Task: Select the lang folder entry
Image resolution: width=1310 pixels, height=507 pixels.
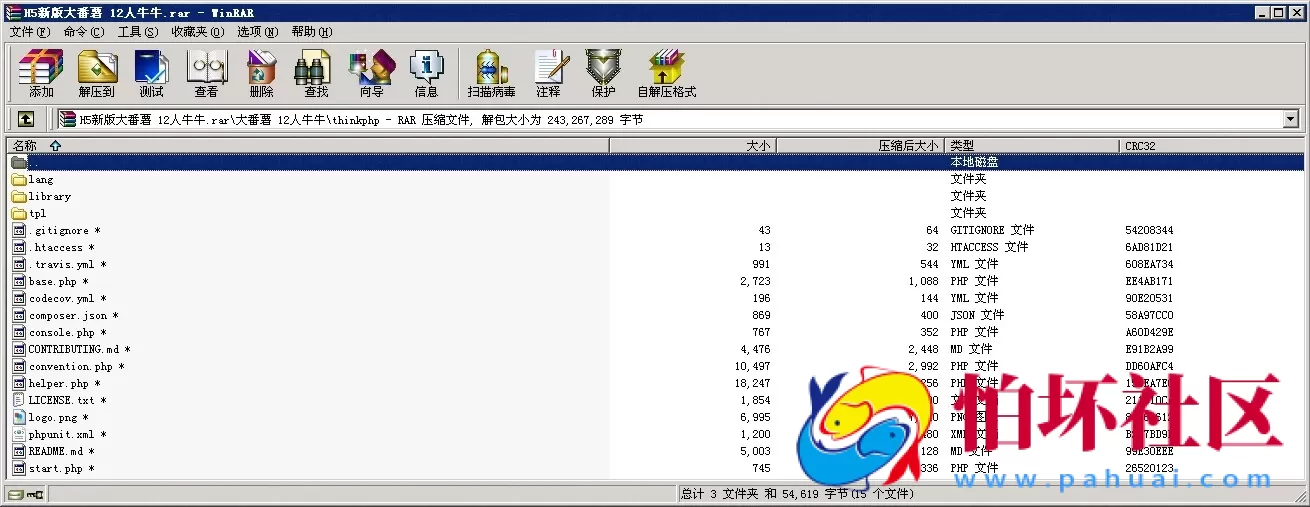Action: point(41,180)
